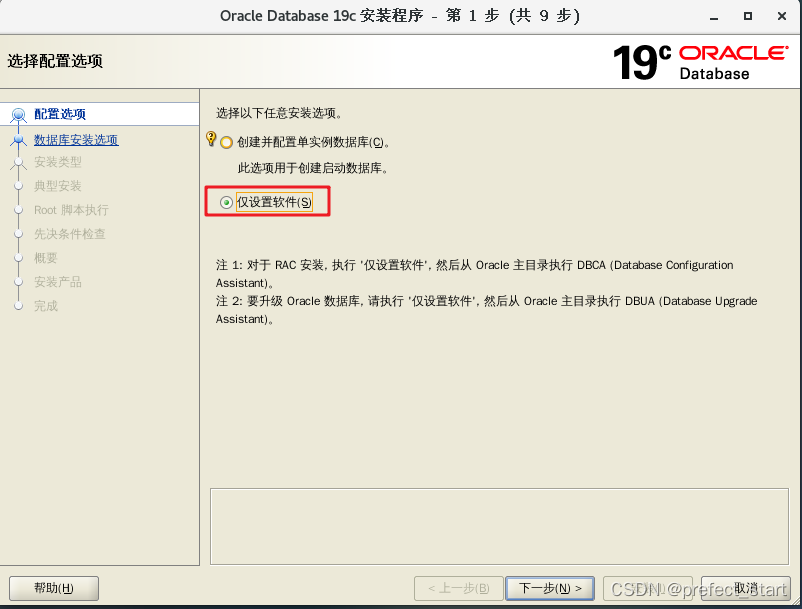Click the Root 脚本执行 step label
This screenshot has width=802, height=609.
pyautogui.click(x=71, y=210)
